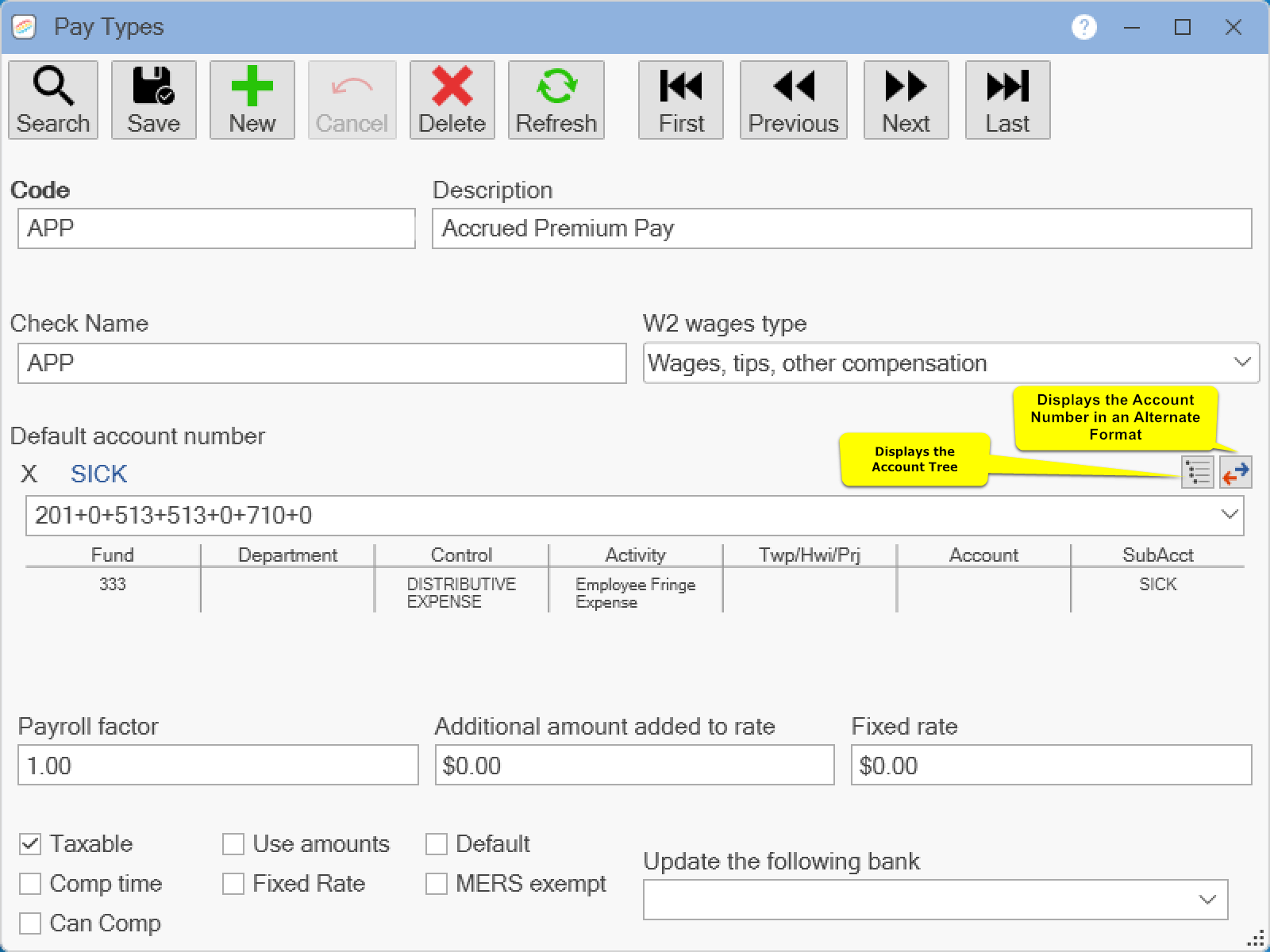
Task: Click the Fixed rate field
Action: point(1052,765)
